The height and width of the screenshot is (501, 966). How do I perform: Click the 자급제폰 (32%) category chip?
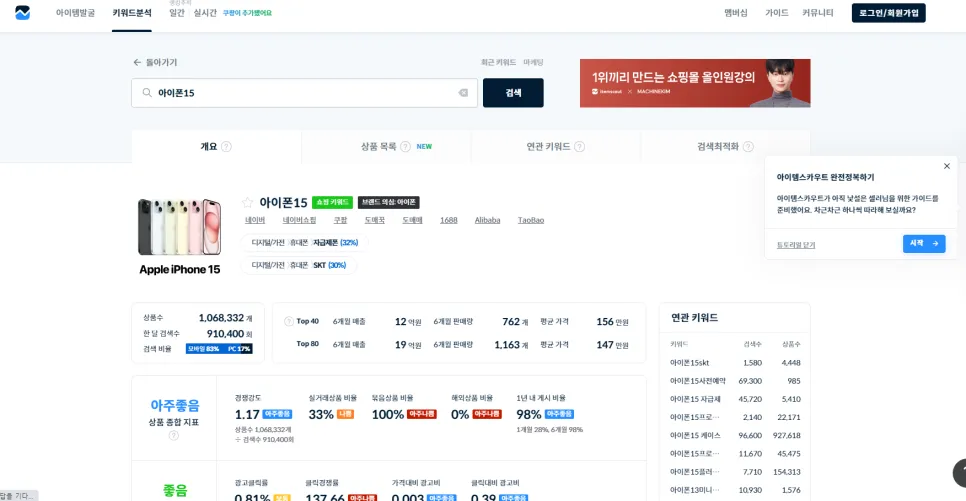tap(305, 243)
